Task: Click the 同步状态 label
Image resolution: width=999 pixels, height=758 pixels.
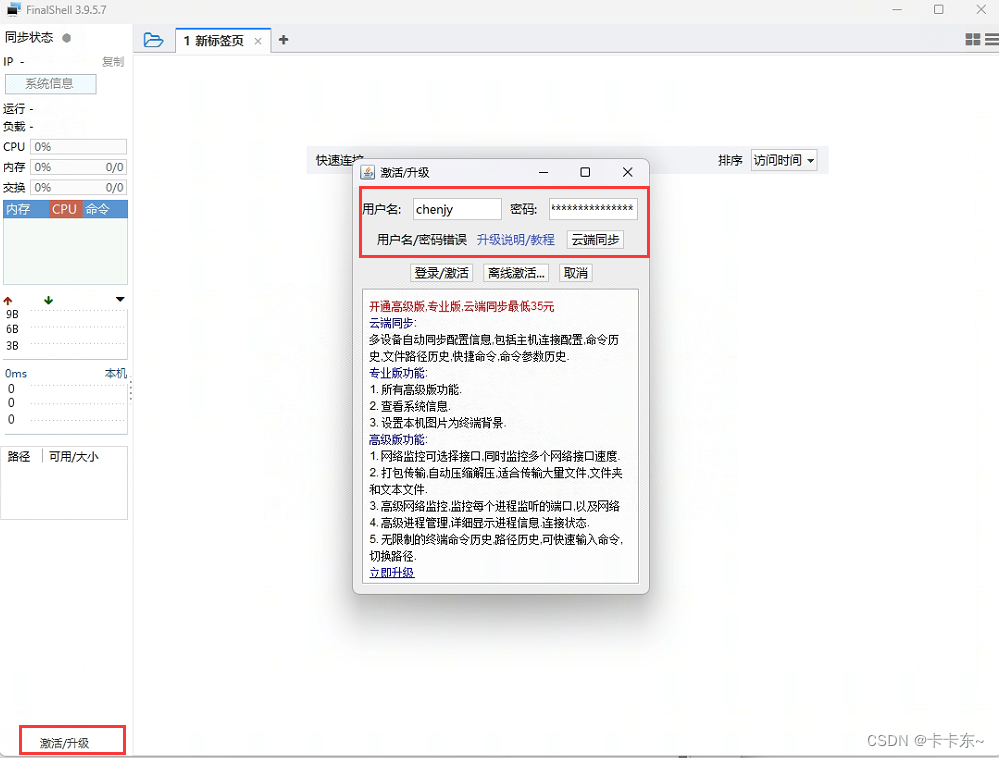Action: click(x=29, y=38)
